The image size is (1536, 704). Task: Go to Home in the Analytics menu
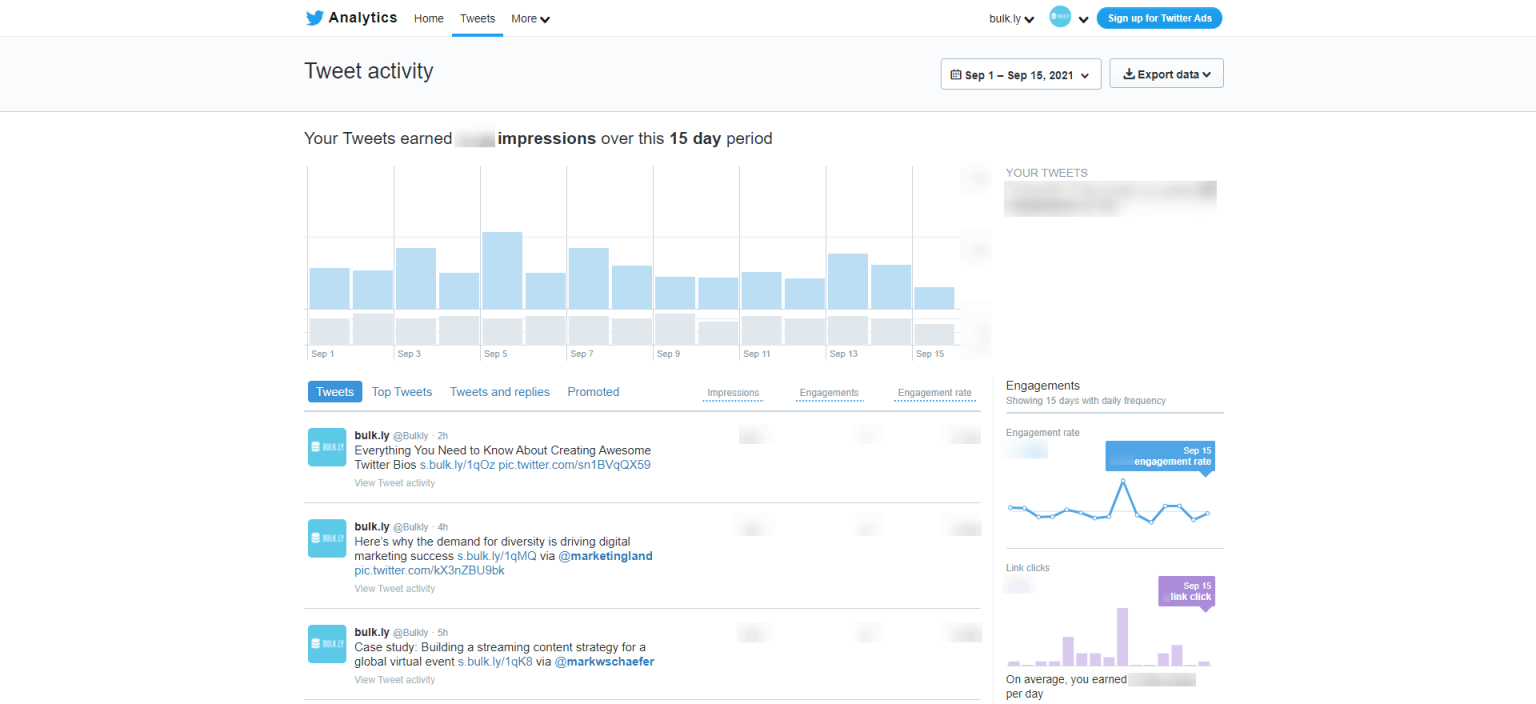click(x=428, y=19)
